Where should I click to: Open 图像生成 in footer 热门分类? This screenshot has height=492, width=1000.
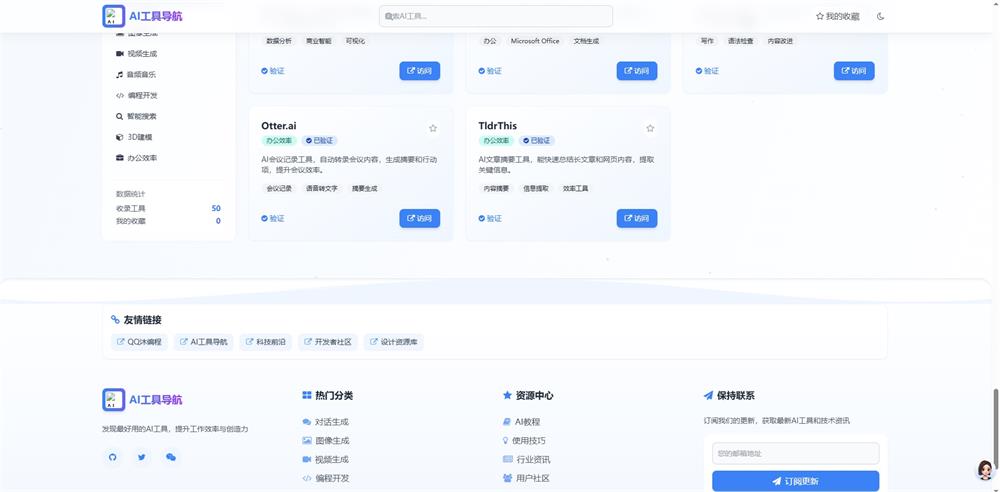click(325, 440)
